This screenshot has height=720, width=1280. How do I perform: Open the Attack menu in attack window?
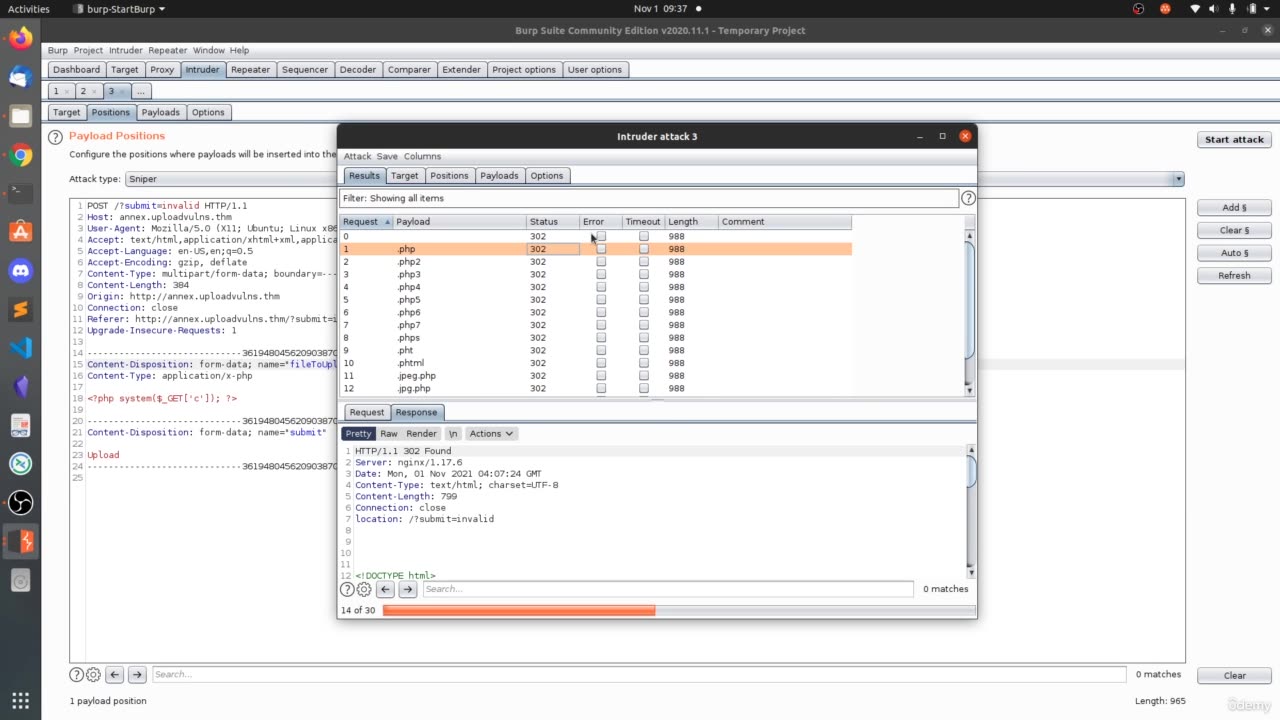357,156
